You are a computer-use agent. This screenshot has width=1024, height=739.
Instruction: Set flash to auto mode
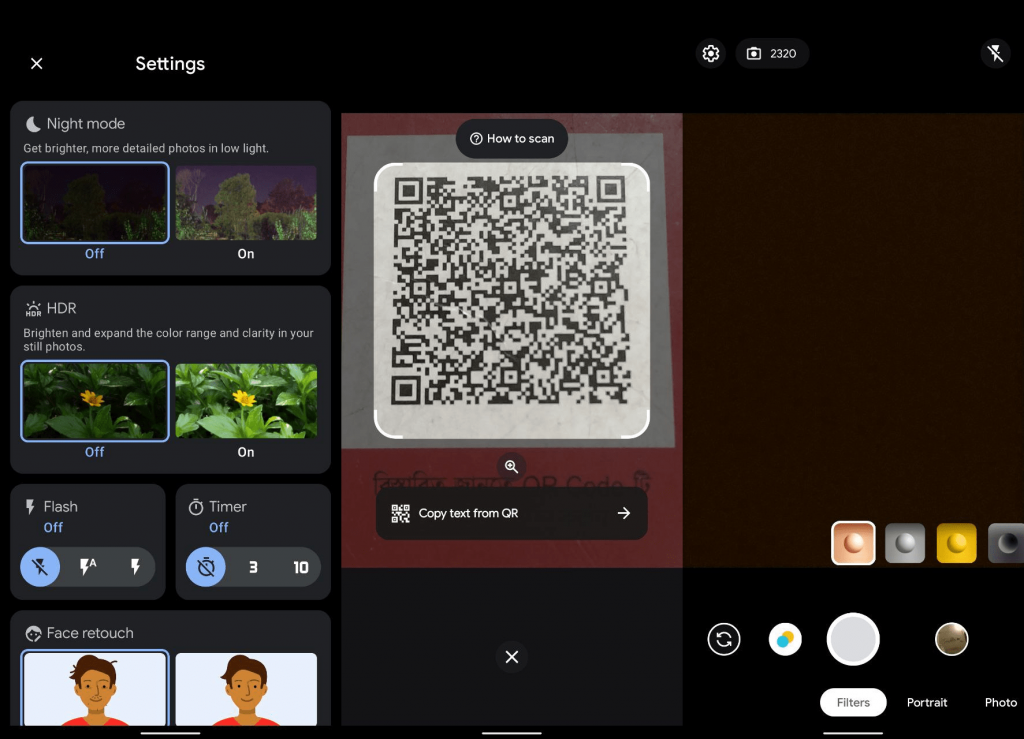tap(88, 567)
